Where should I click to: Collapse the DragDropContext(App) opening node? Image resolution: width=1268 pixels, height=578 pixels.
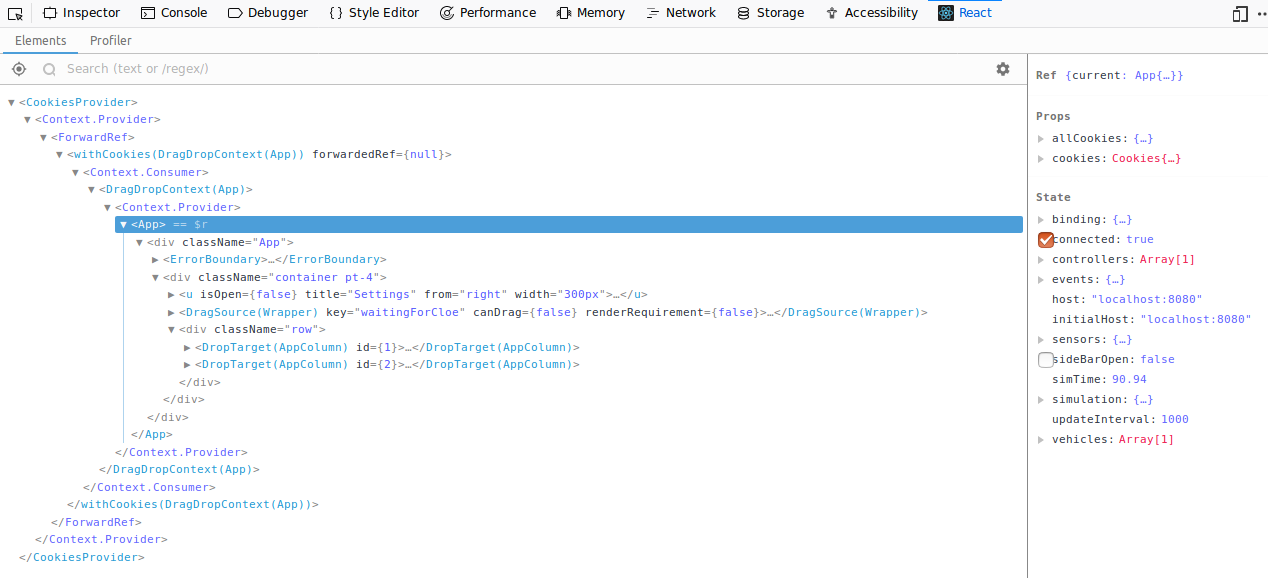(91, 190)
